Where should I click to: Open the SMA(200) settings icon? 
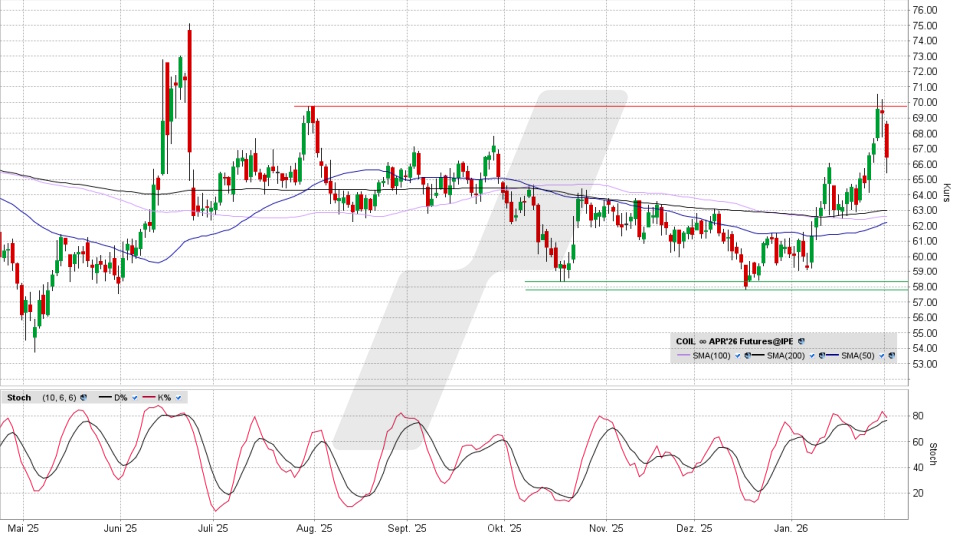[819, 356]
